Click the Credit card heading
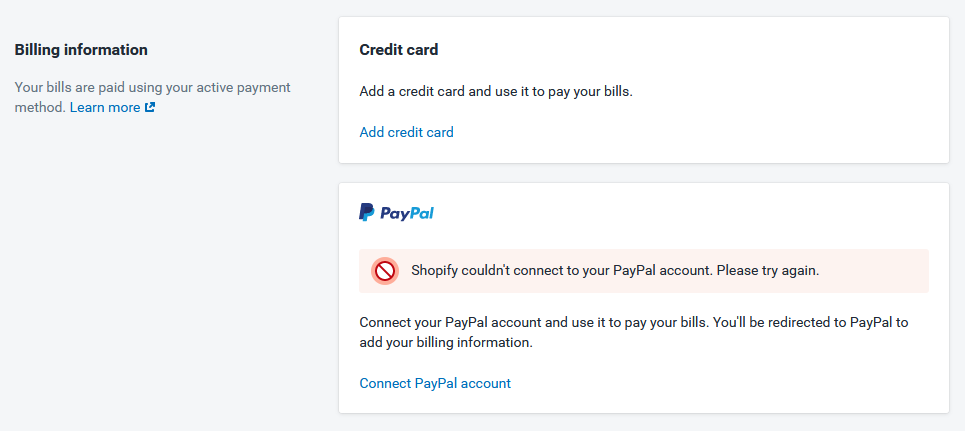Screen dimensions: 965x431 pyautogui.click(x=399, y=50)
